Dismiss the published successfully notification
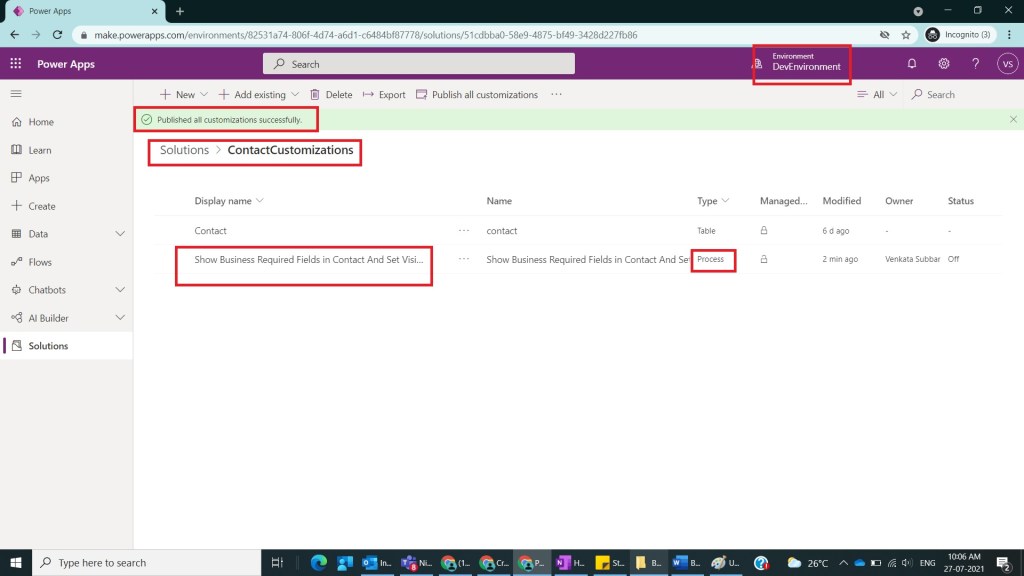The height and width of the screenshot is (576, 1024). coord(1013,119)
